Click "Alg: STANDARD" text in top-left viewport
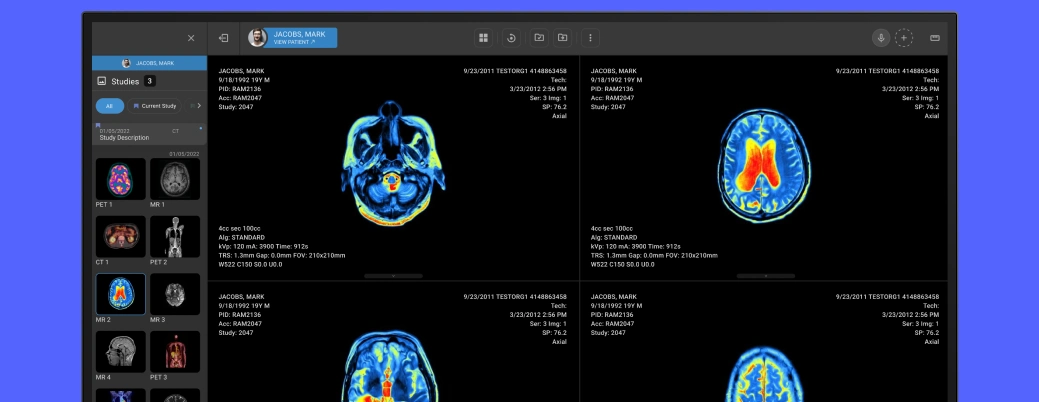 click(242, 237)
